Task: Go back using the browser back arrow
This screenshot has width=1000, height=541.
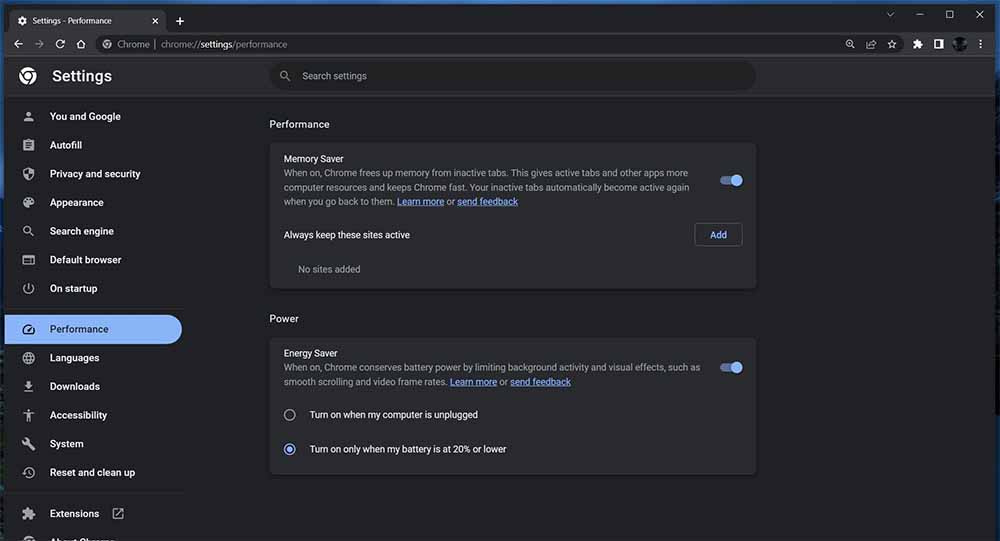Action: (18, 44)
